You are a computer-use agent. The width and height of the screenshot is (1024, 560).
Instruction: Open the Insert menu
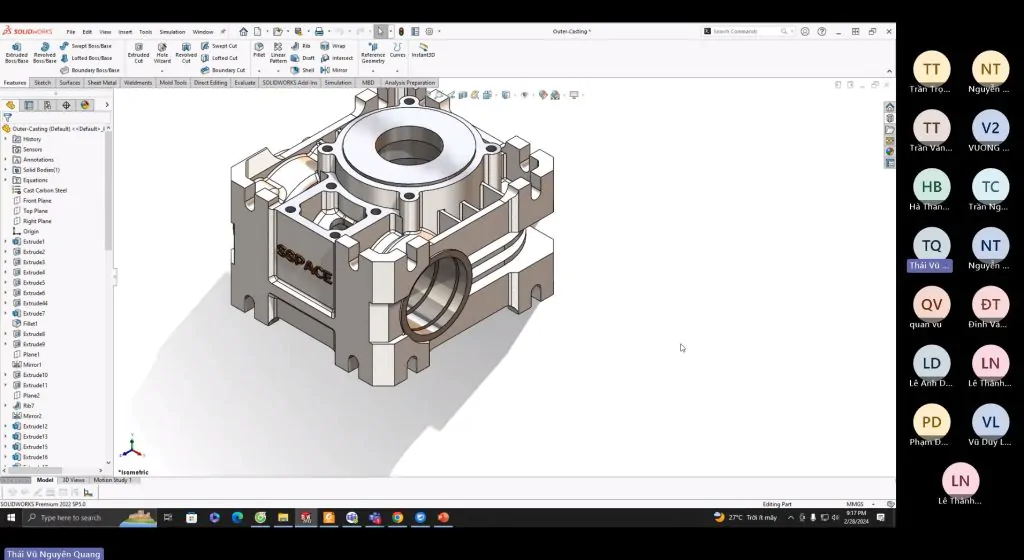click(x=125, y=32)
